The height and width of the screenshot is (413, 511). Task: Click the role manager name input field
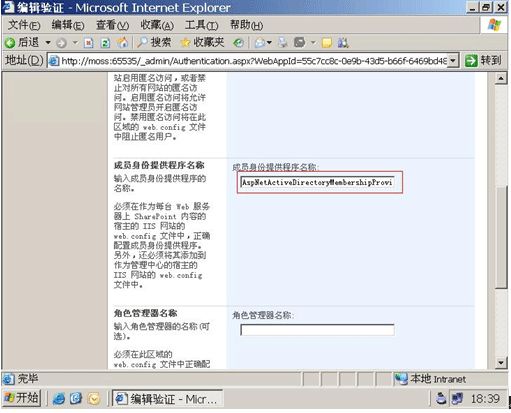[x=317, y=330]
